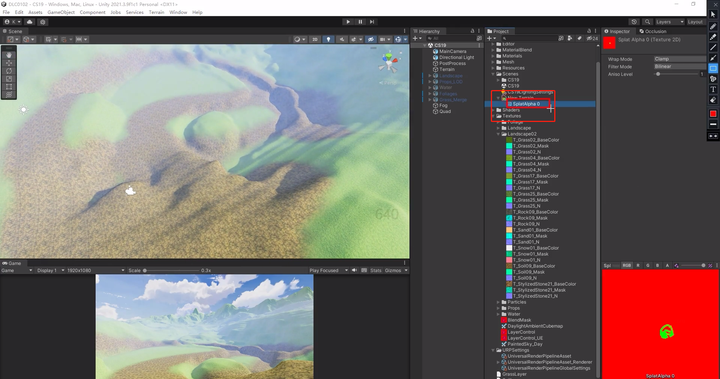
Task: Click the Play button
Action: [x=348, y=22]
